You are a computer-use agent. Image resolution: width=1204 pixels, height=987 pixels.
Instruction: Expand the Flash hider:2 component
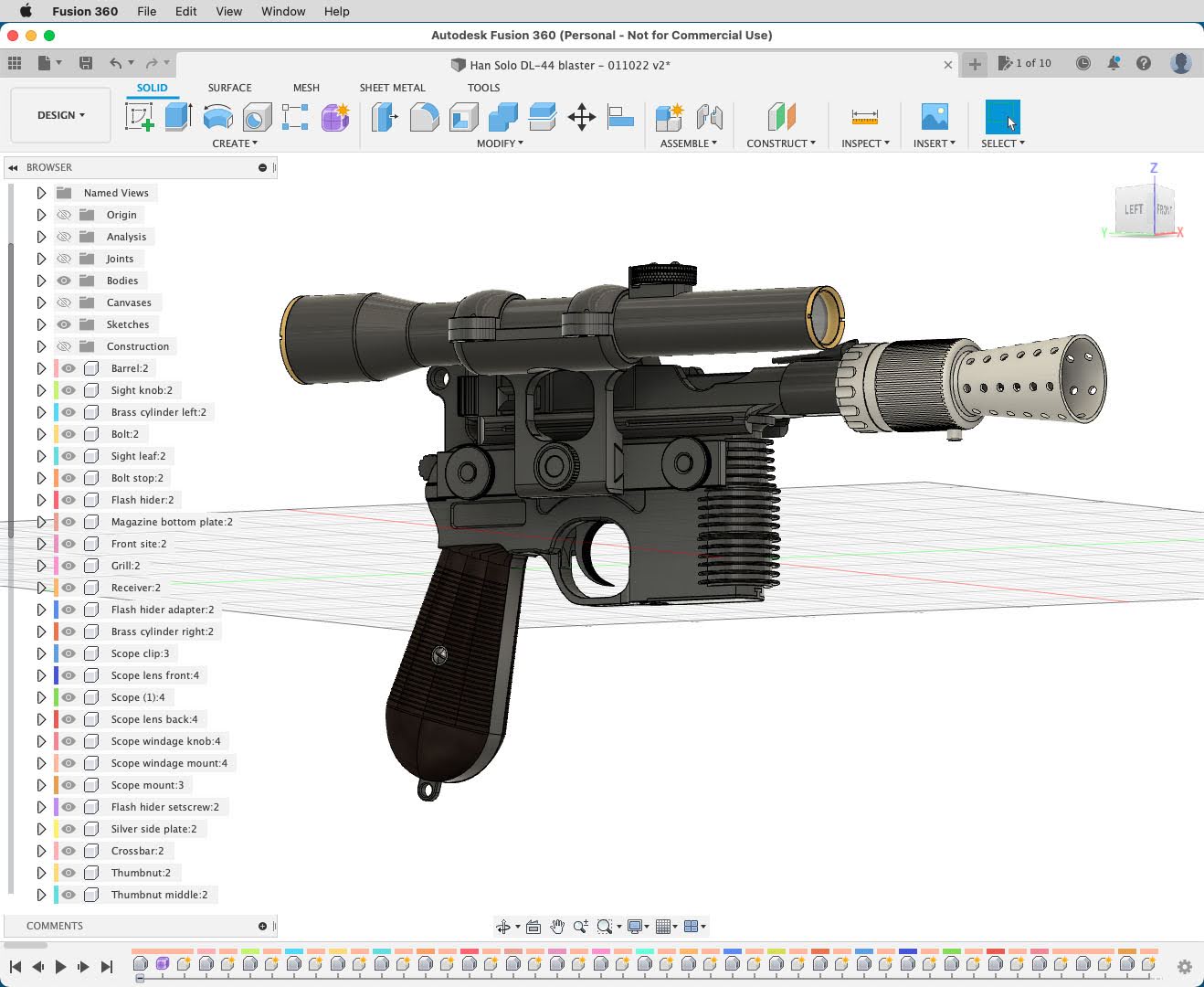click(x=41, y=500)
